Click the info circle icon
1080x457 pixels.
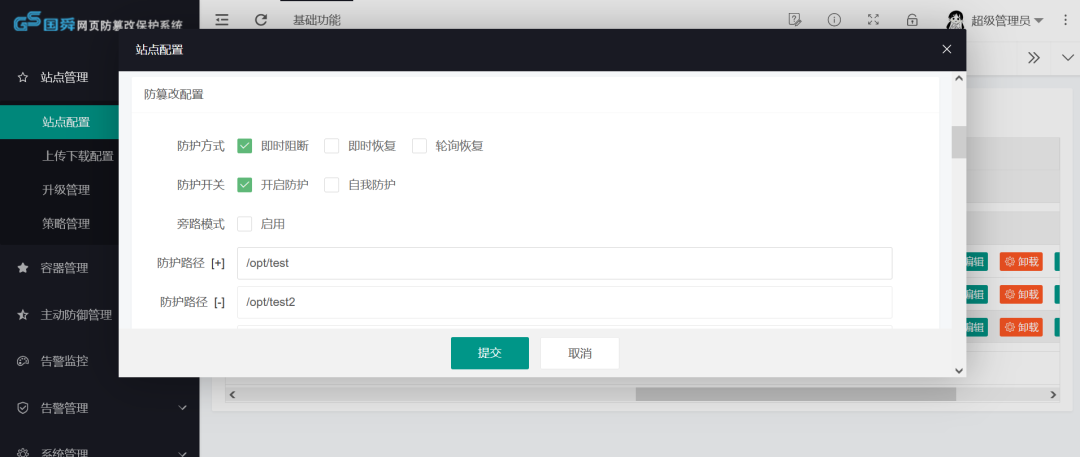(834, 19)
